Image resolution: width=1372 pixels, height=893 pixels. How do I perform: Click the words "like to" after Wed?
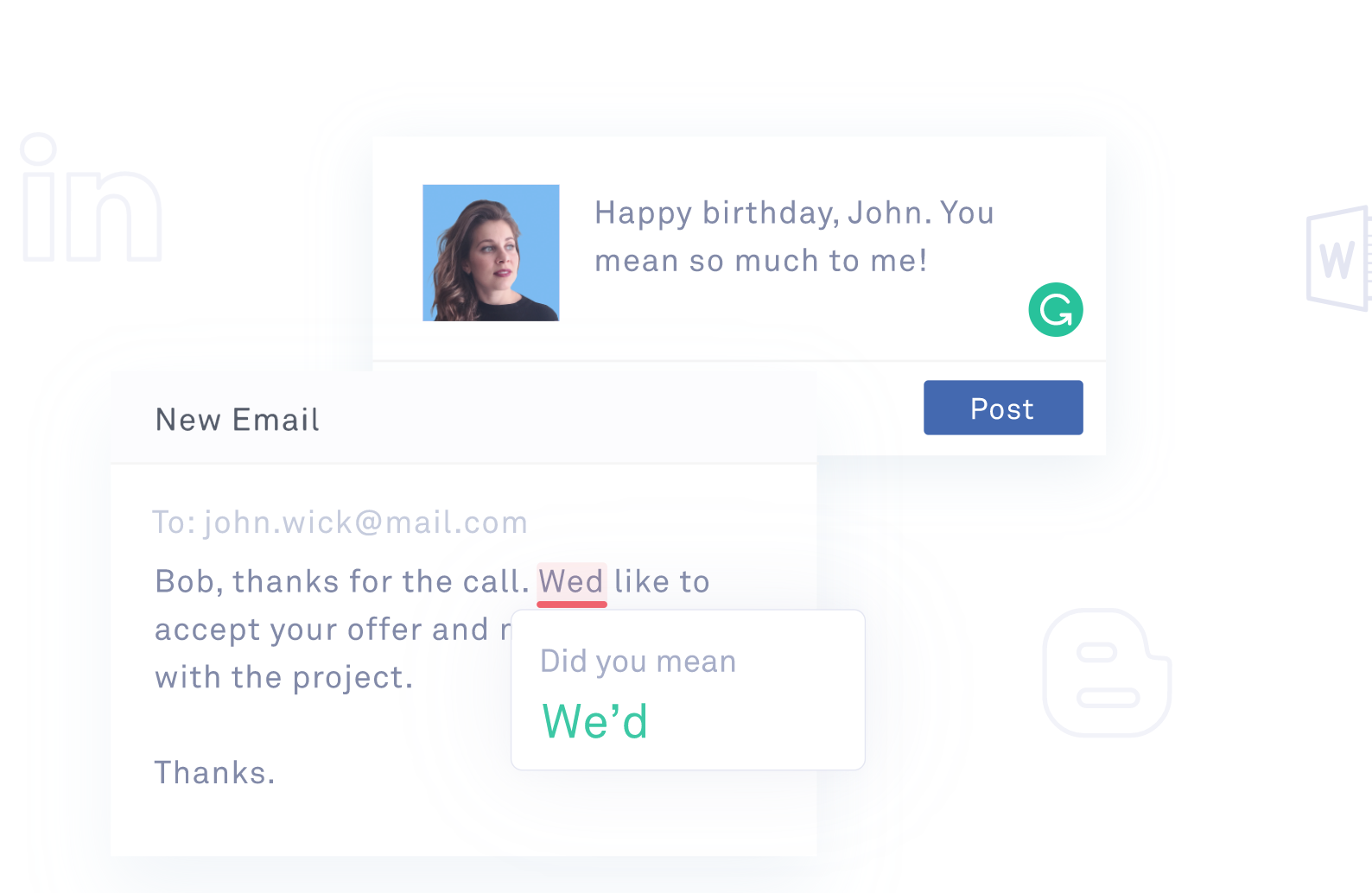pyautogui.click(x=662, y=582)
